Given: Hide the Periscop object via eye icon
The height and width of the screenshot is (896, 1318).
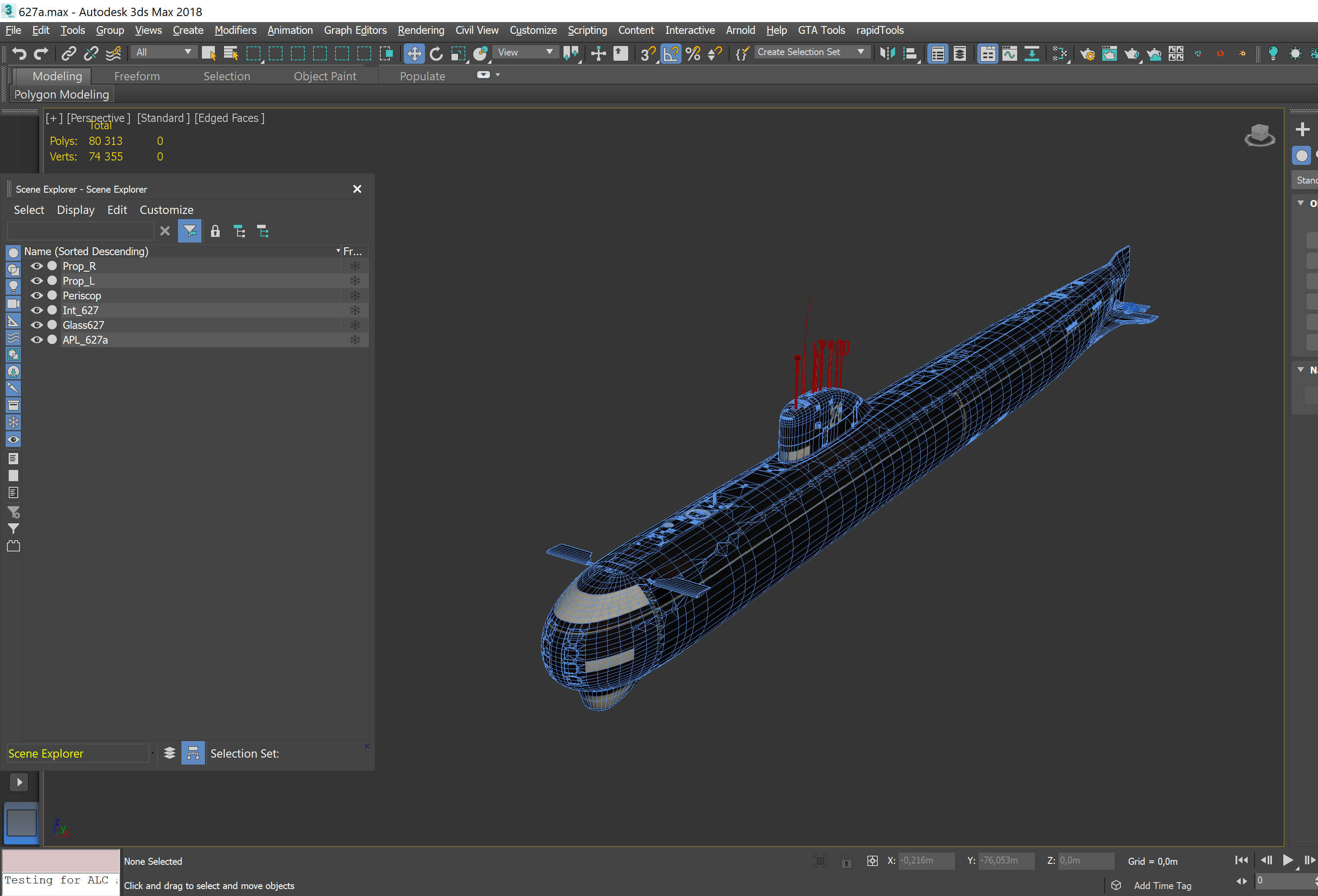Looking at the screenshot, I should click(x=37, y=295).
